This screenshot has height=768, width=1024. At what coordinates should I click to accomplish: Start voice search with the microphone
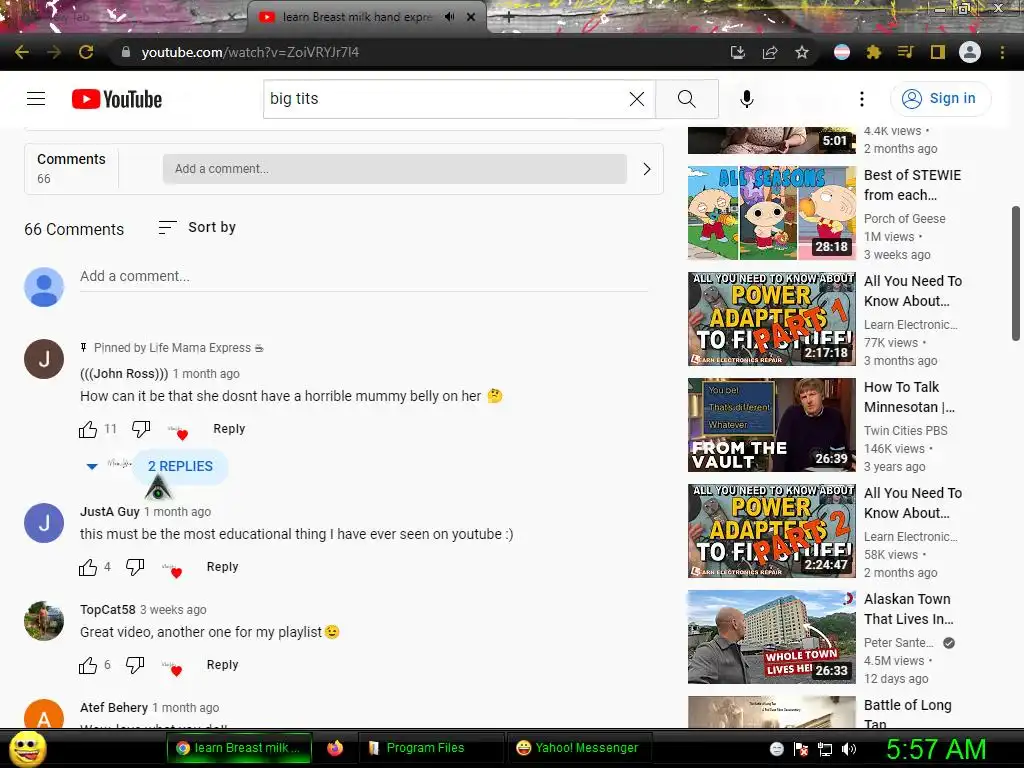(746, 99)
